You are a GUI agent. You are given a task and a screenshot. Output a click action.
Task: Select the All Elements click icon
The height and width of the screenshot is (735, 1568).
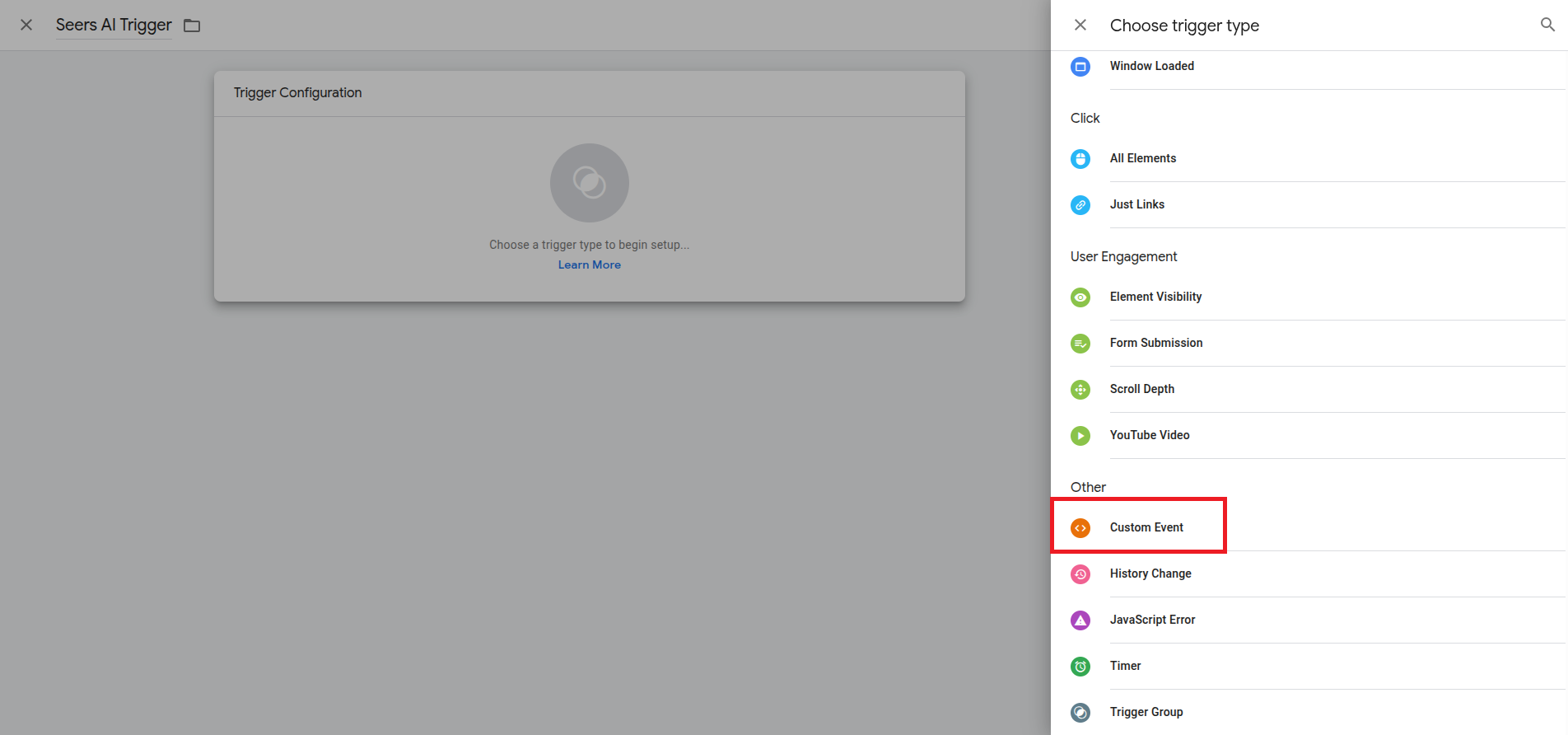1080,158
